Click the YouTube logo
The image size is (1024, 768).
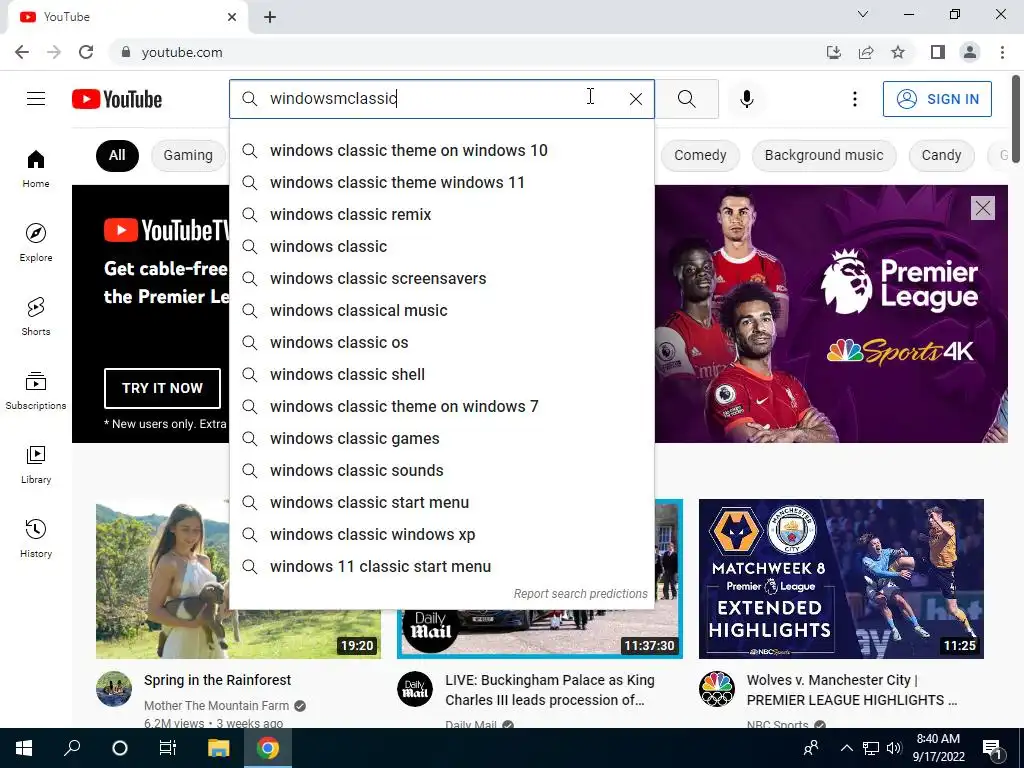coord(117,99)
